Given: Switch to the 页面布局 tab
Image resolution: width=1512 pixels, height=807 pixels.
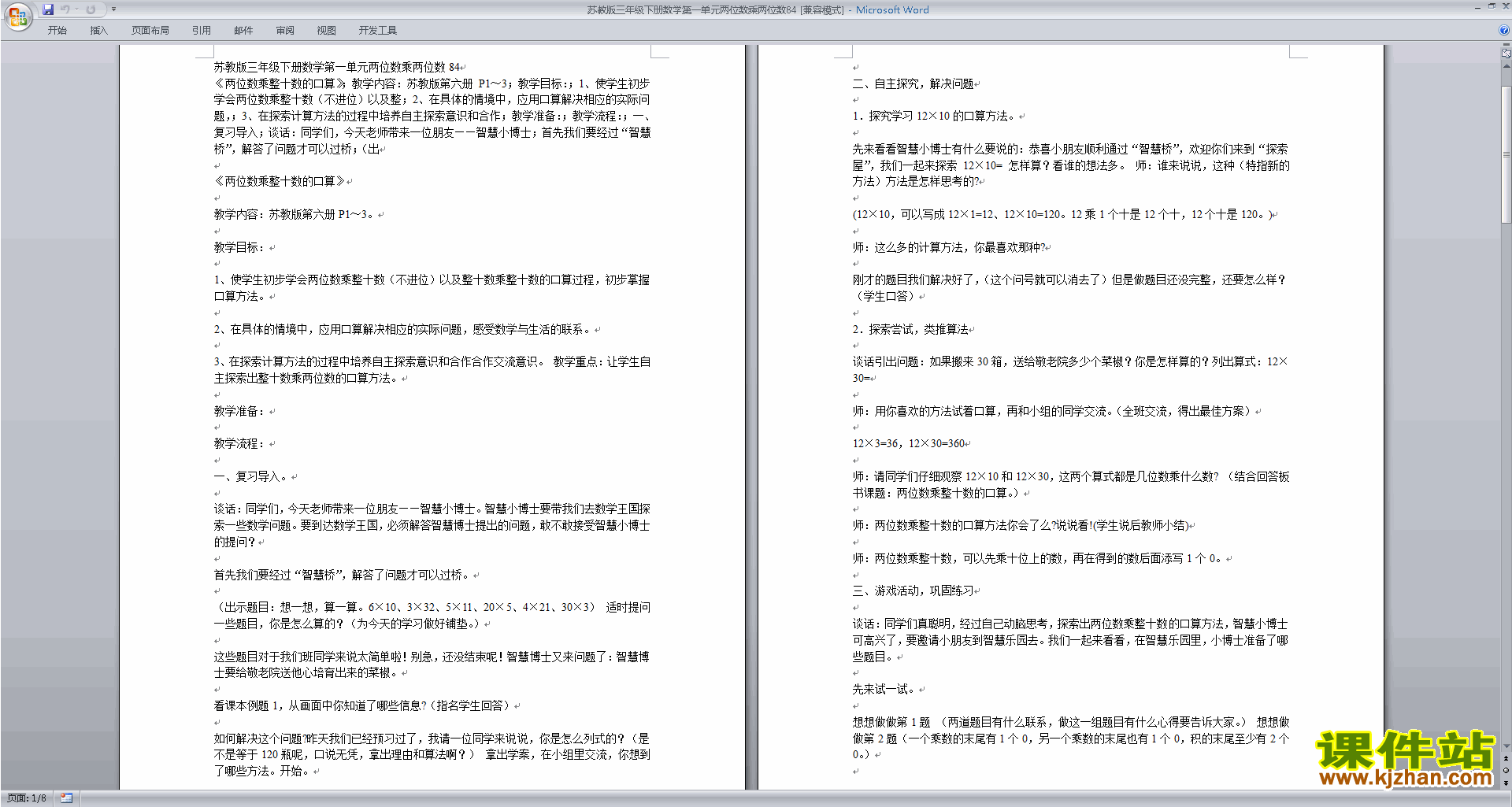Looking at the screenshot, I should [150, 31].
